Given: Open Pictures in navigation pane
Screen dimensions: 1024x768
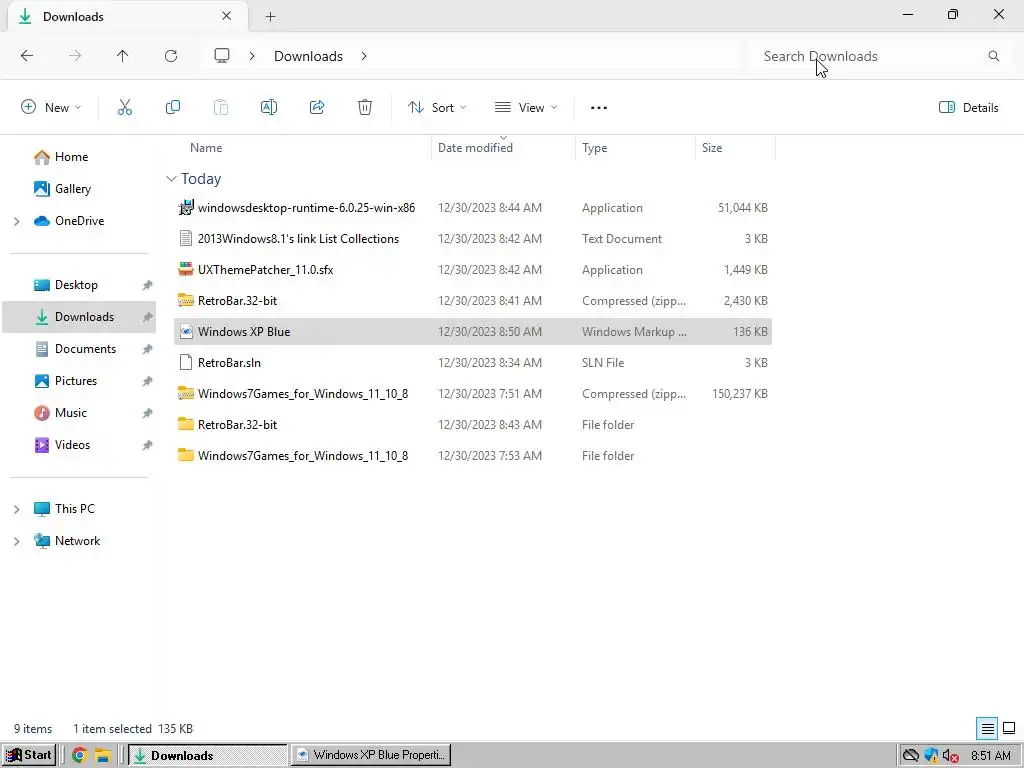Looking at the screenshot, I should pos(75,381).
